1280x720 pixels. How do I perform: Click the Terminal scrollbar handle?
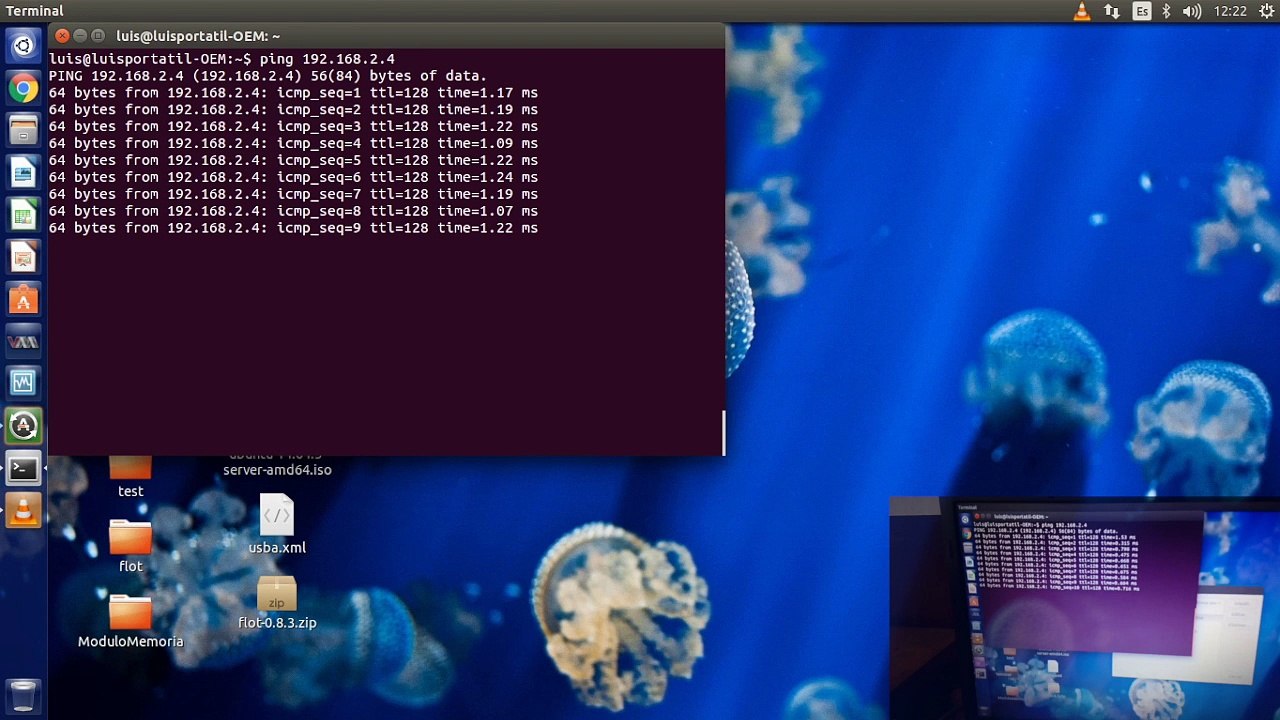(x=723, y=432)
